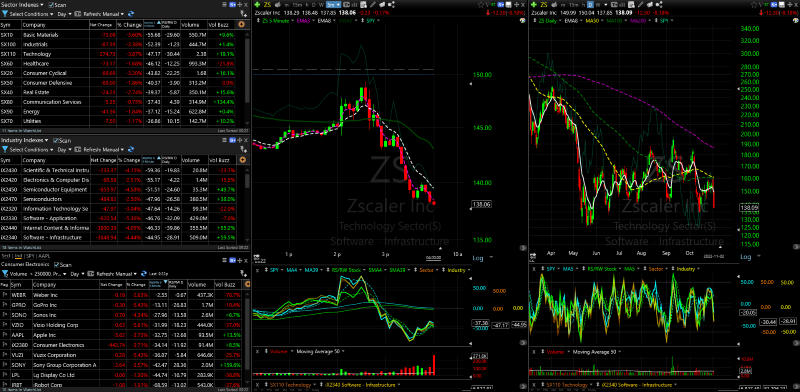Click green plus icon in ZS Daily chart toolbar
Image resolution: width=800 pixels, height=392 pixels.
[534, 5]
